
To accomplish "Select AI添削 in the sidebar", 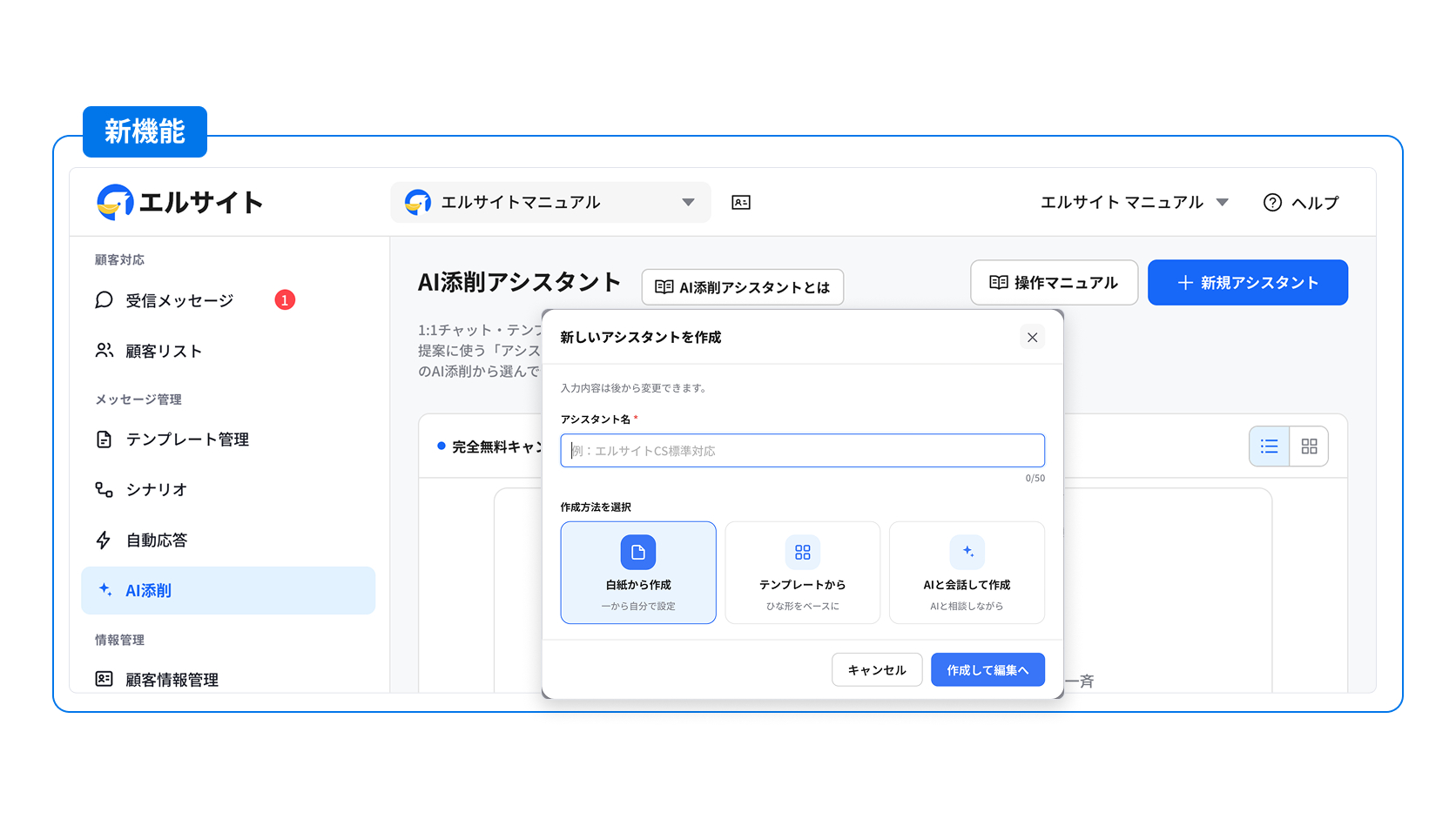I will pyautogui.click(x=228, y=590).
